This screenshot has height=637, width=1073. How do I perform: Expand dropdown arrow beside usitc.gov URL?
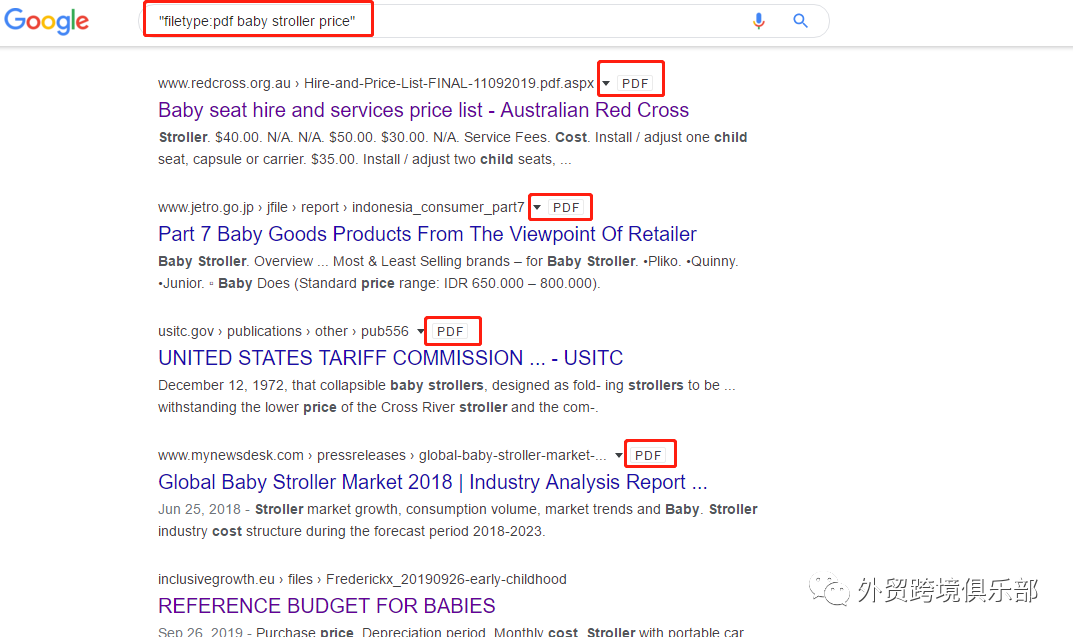point(420,331)
